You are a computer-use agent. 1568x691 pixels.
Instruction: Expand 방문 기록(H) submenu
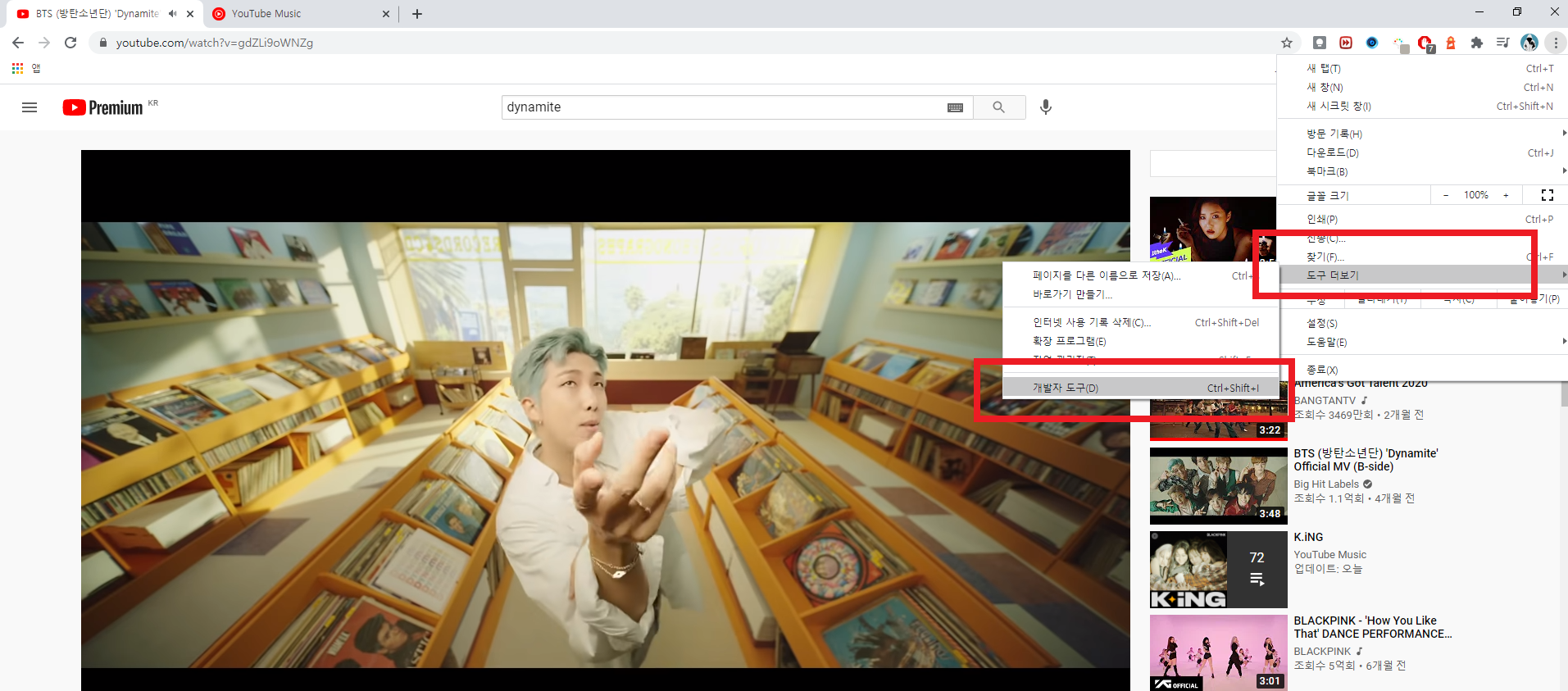pos(1422,134)
